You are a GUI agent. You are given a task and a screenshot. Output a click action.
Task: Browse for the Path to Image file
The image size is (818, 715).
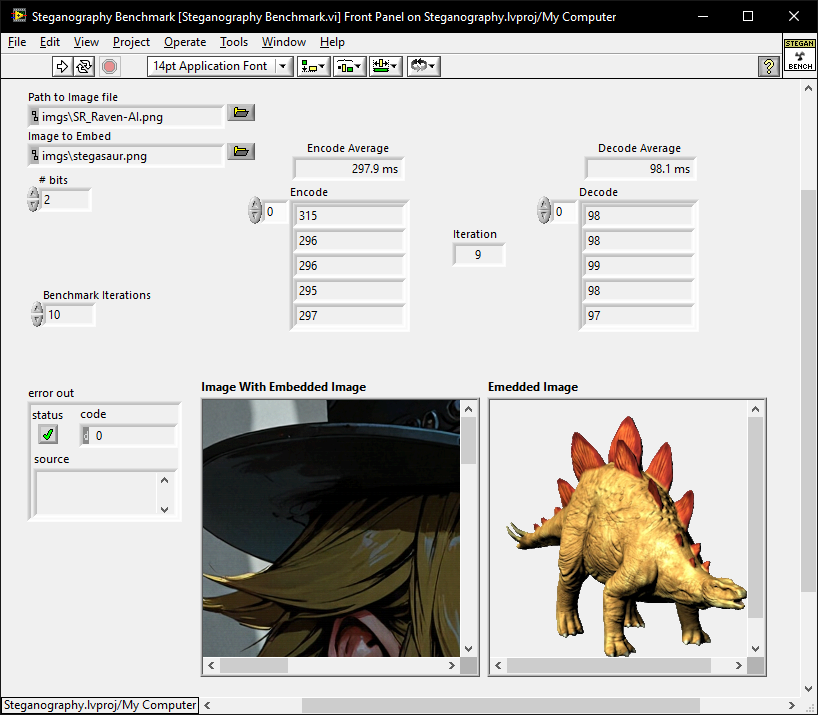tap(241, 113)
